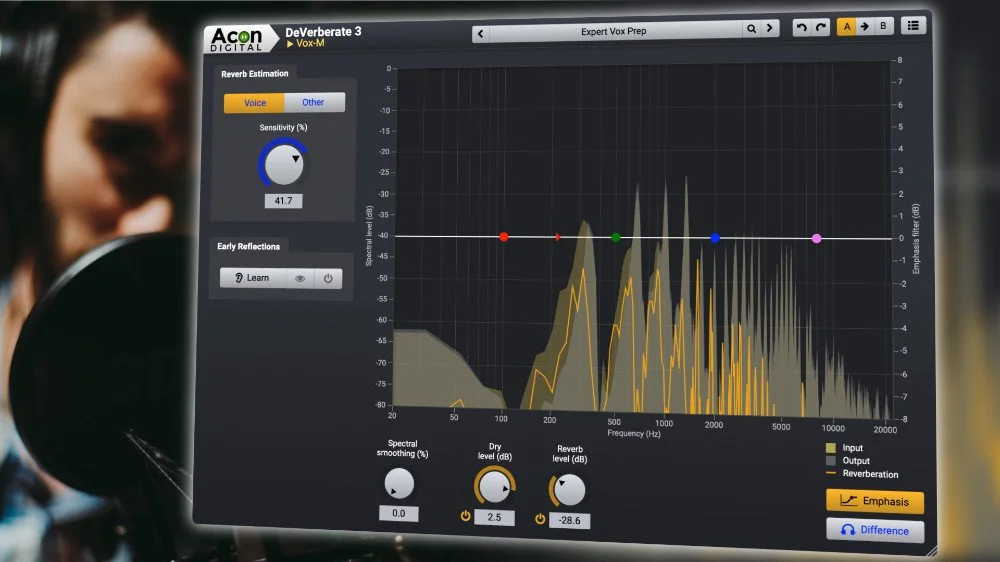
Task: Click the DeVerberate 3 title
Action: coord(323,31)
